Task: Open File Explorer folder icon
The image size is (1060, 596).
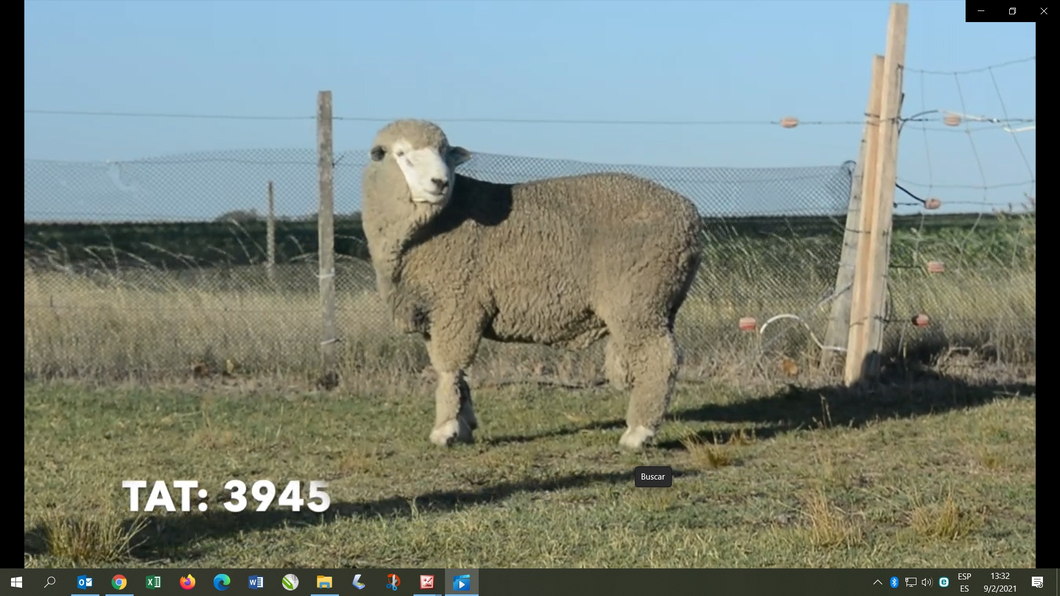Action: (324, 582)
